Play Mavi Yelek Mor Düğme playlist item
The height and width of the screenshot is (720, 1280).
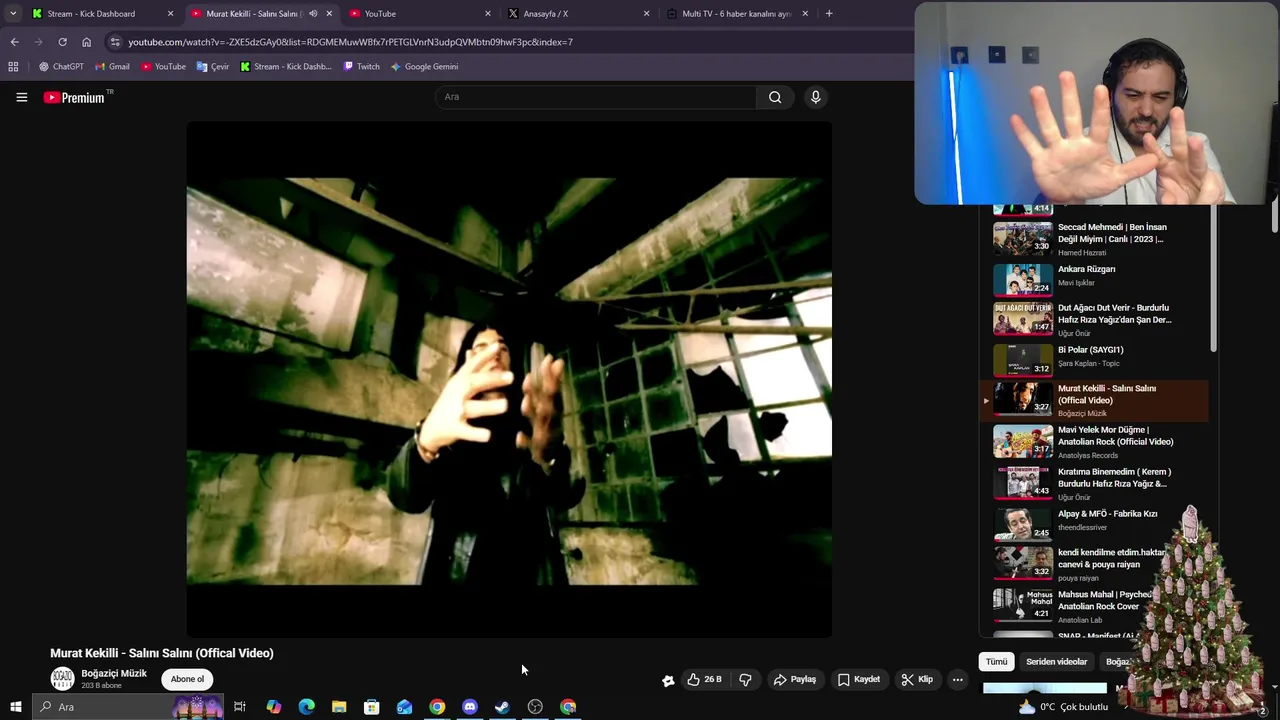click(1095, 441)
